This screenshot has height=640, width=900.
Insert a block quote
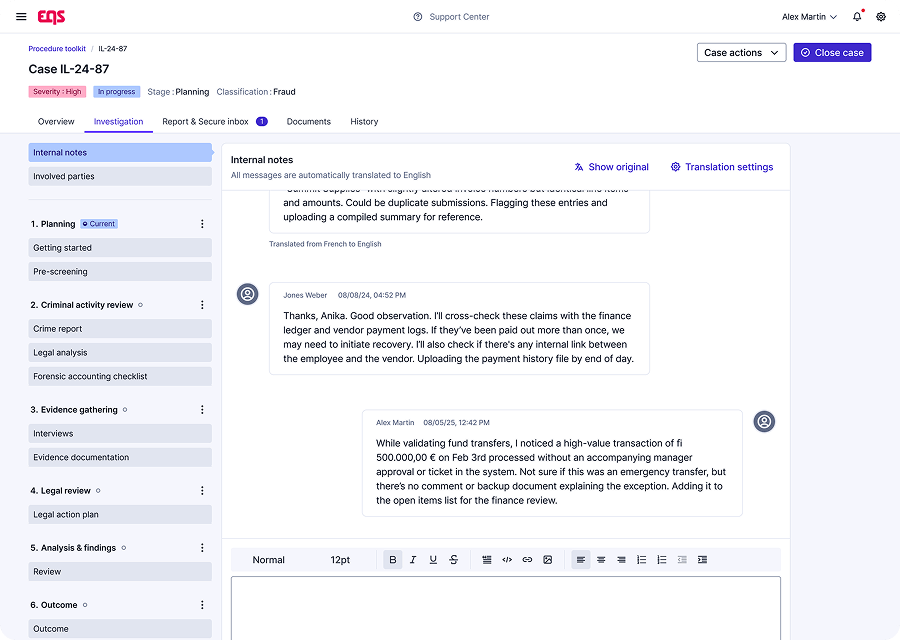[x=487, y=560]
